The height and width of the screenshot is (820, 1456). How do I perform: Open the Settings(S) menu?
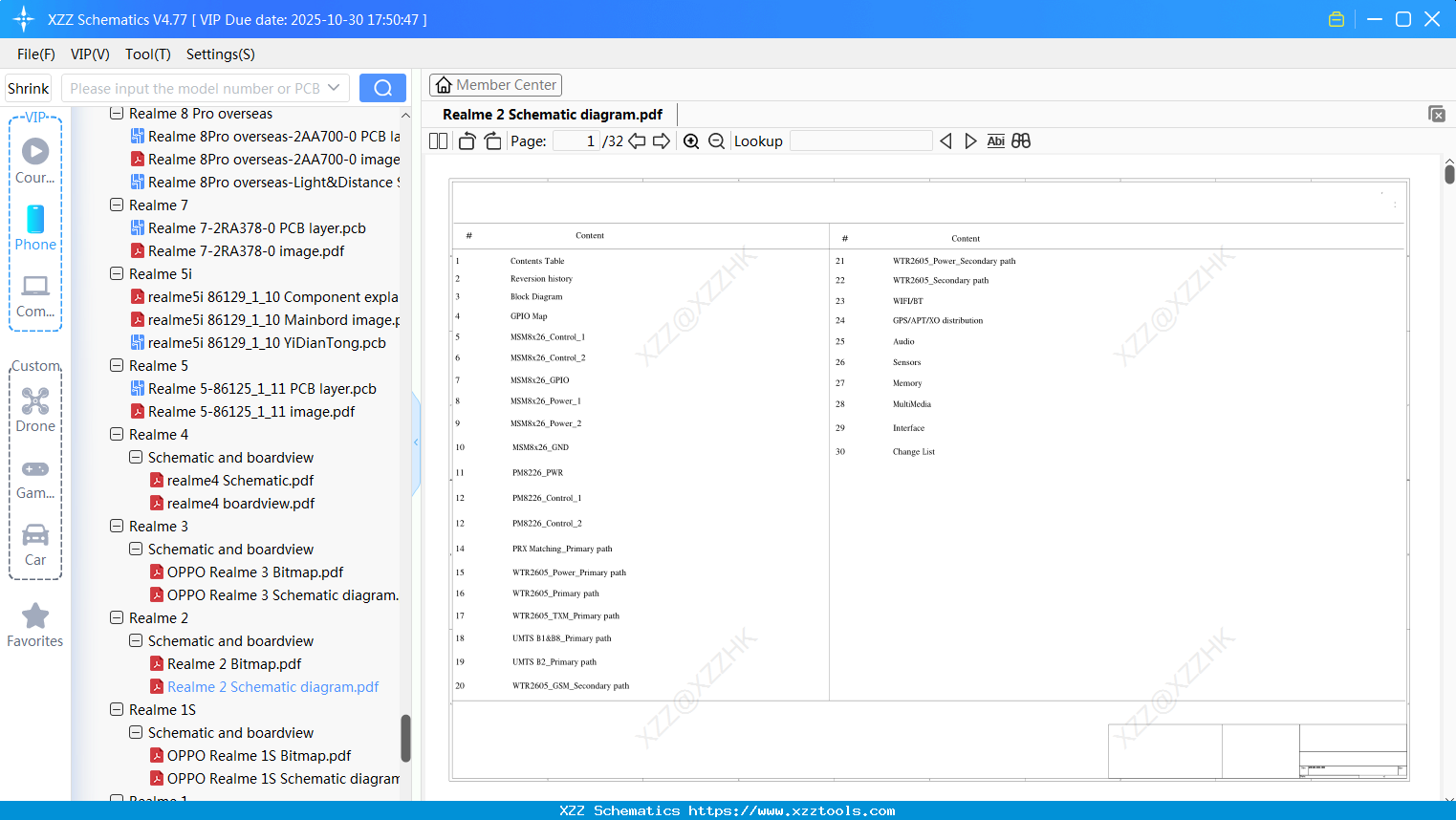[x=221, y=54]
